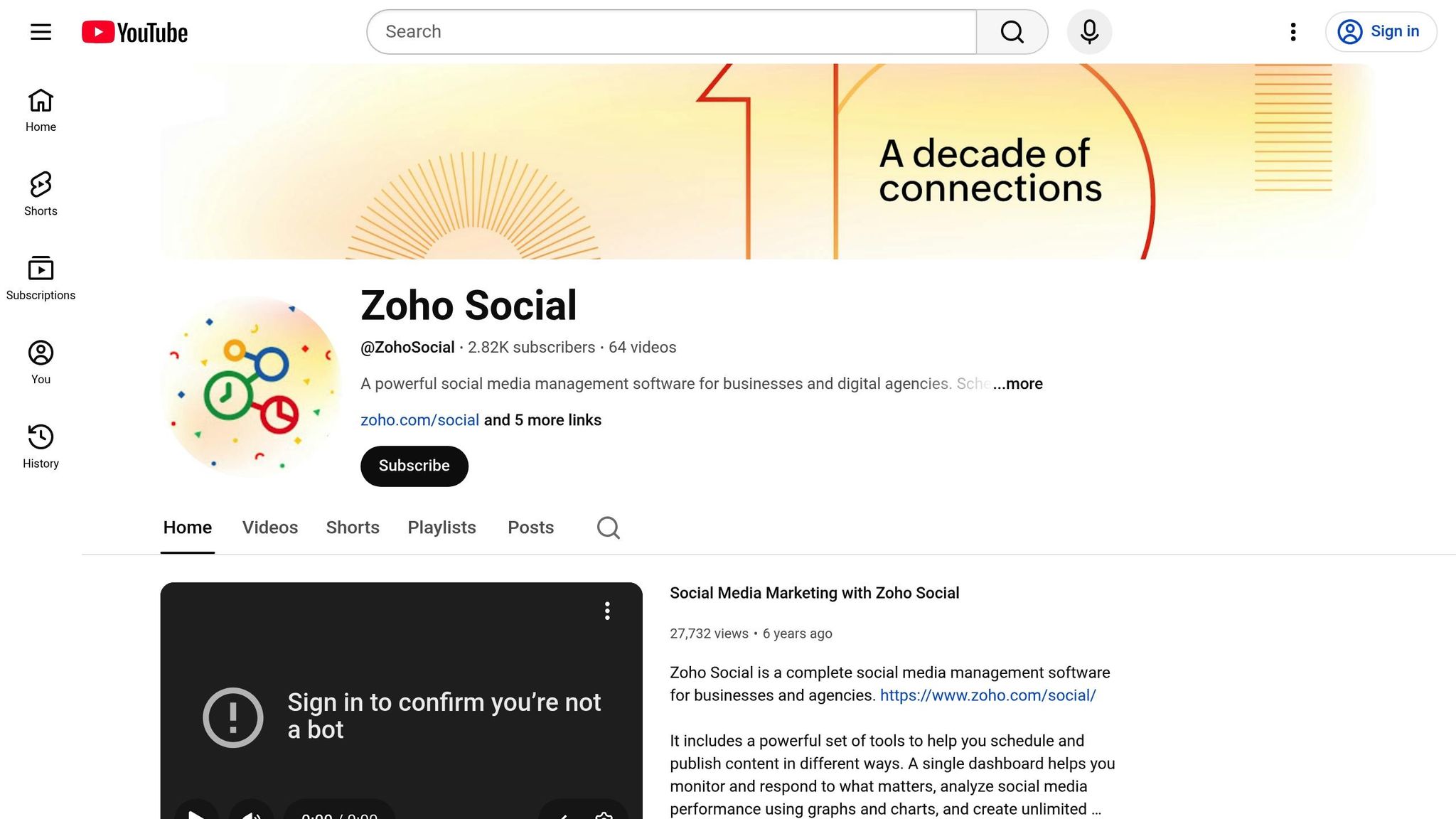1456x819 pixels.
Task: Start a voice search with the microphone
Action: (1088, 31)
